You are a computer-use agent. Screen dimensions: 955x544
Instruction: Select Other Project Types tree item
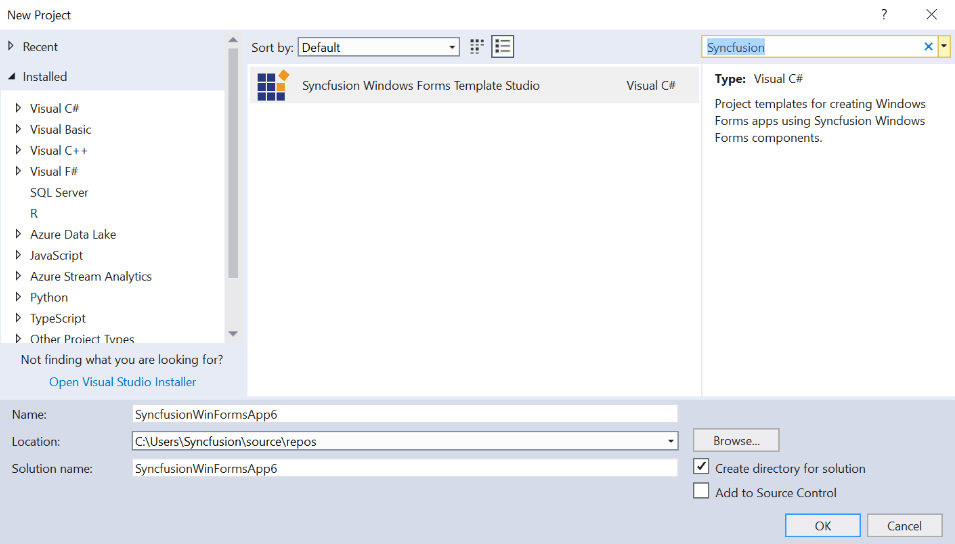(x=82, y=338)
